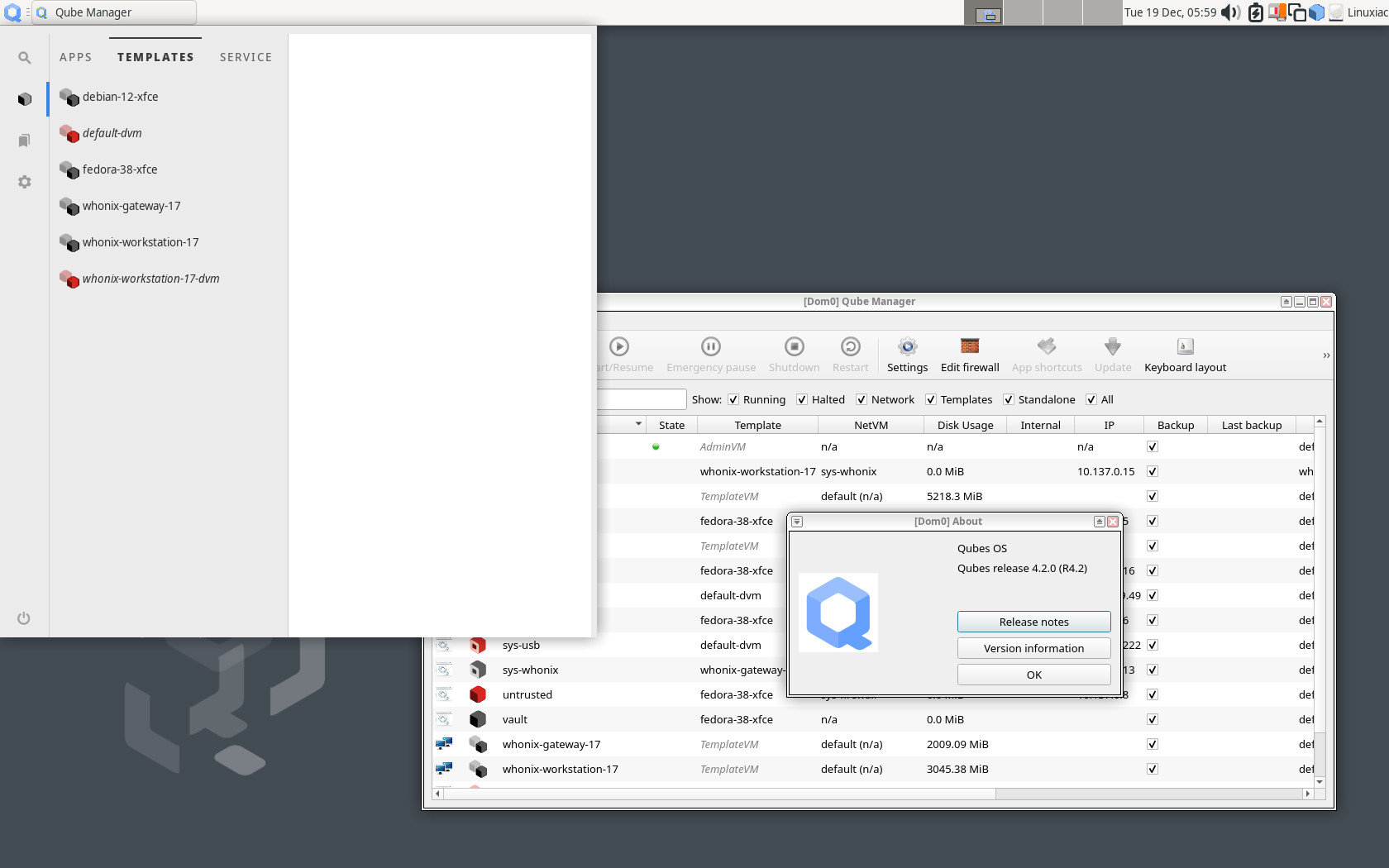Click the battery power manager tray icon
1389x868 pixels.
[1256, 12]
